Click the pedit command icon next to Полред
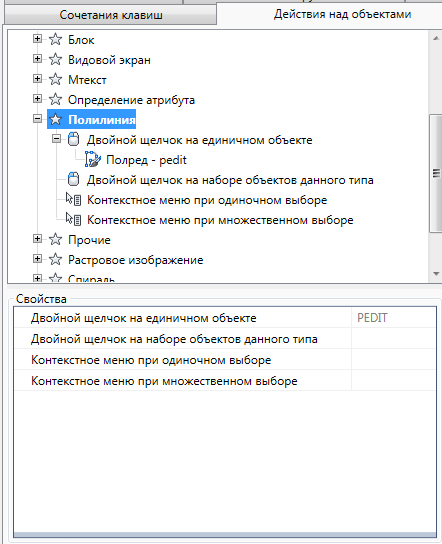The image size is (442, 544). [93, 160]
